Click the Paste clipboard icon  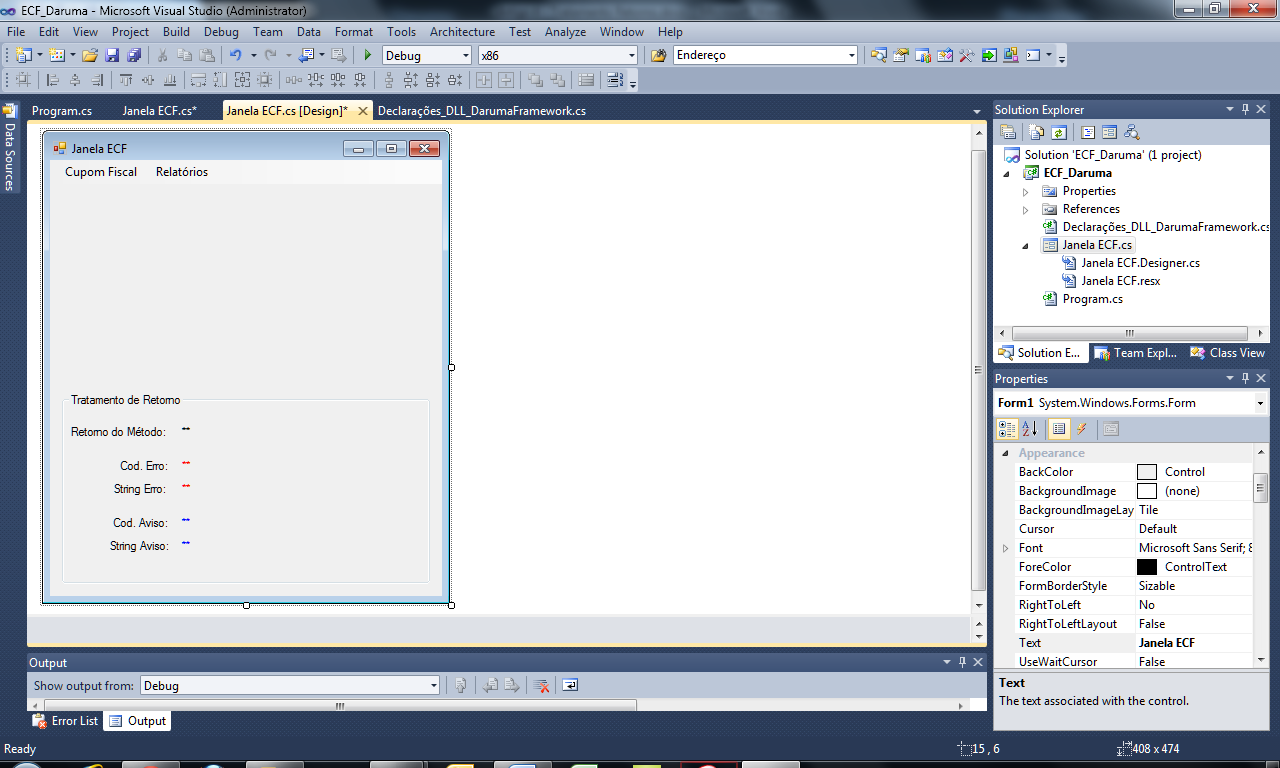pos(207,55)
